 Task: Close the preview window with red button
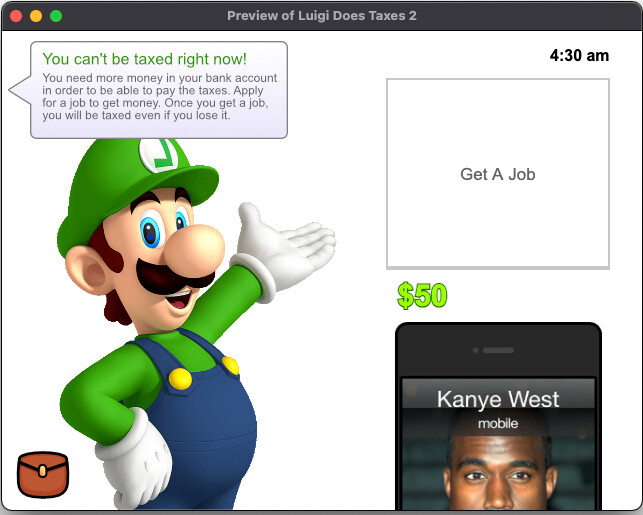tap(16, 15)
